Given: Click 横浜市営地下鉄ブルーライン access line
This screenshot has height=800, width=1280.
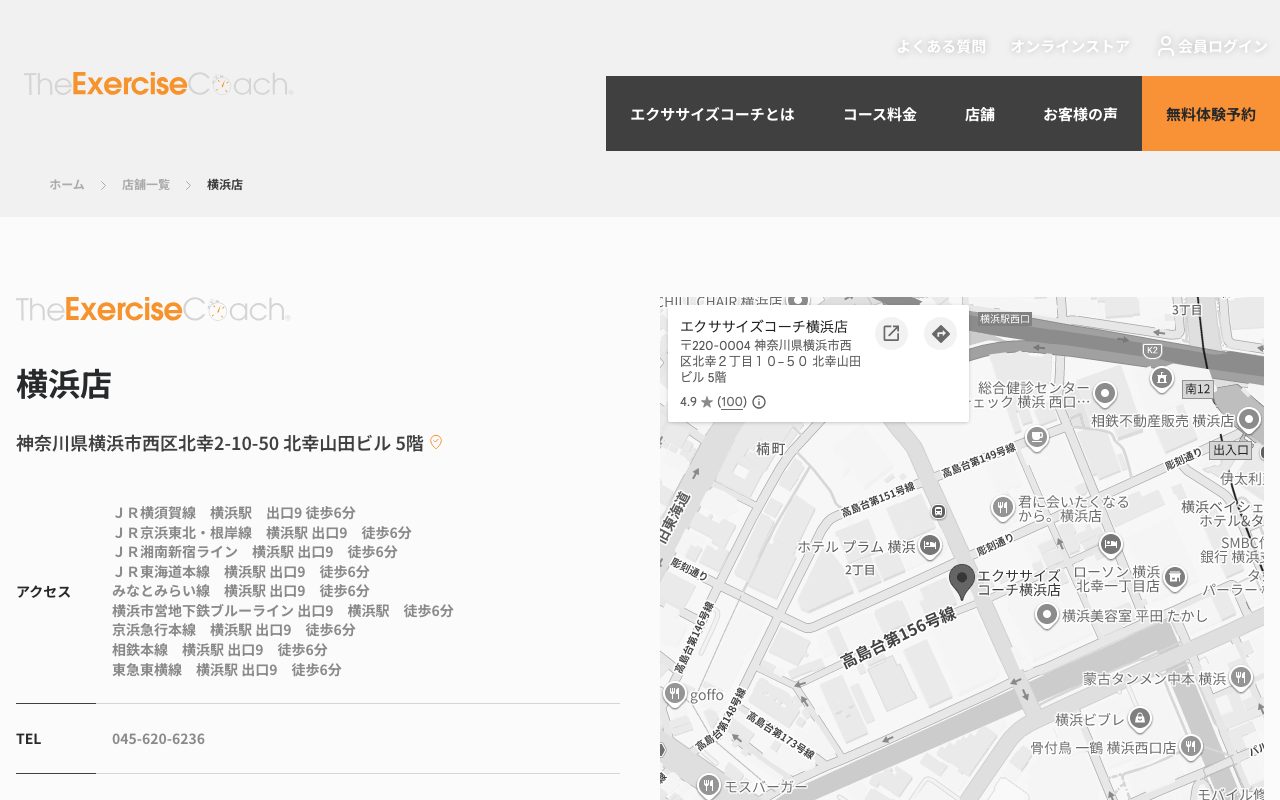Looking at the screenshot, I should [283, 611].
